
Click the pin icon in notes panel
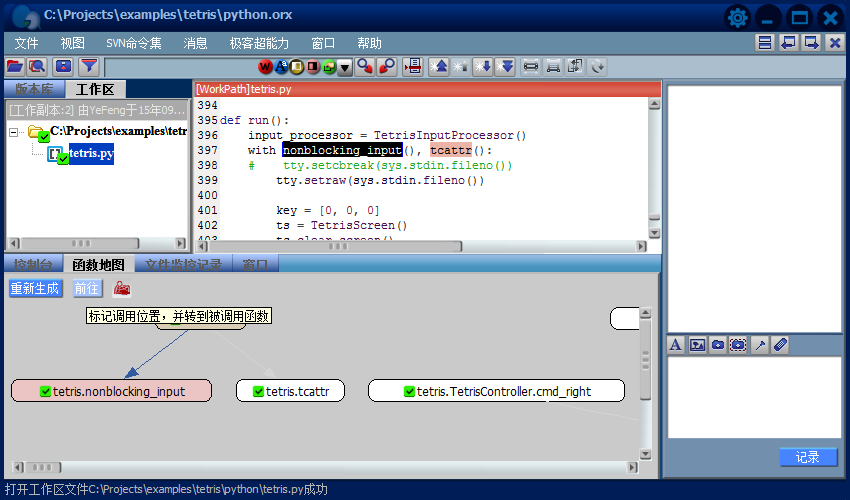(x=760, y=345)
